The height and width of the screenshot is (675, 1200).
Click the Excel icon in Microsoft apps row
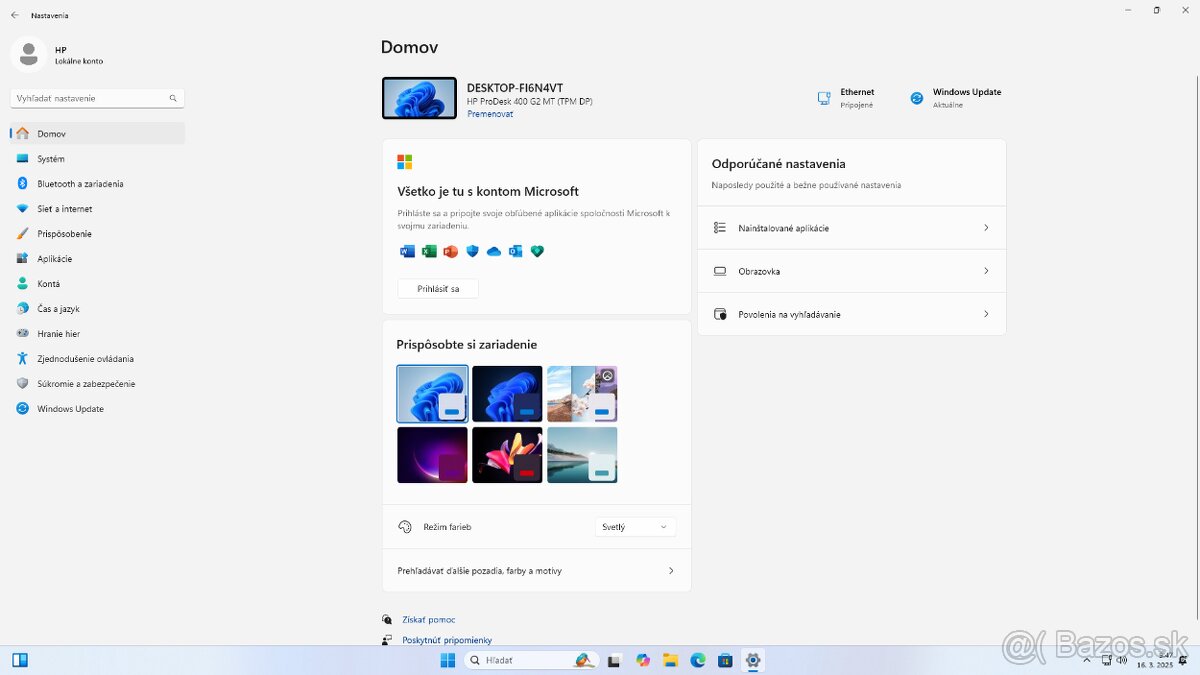tap(429, 251)
